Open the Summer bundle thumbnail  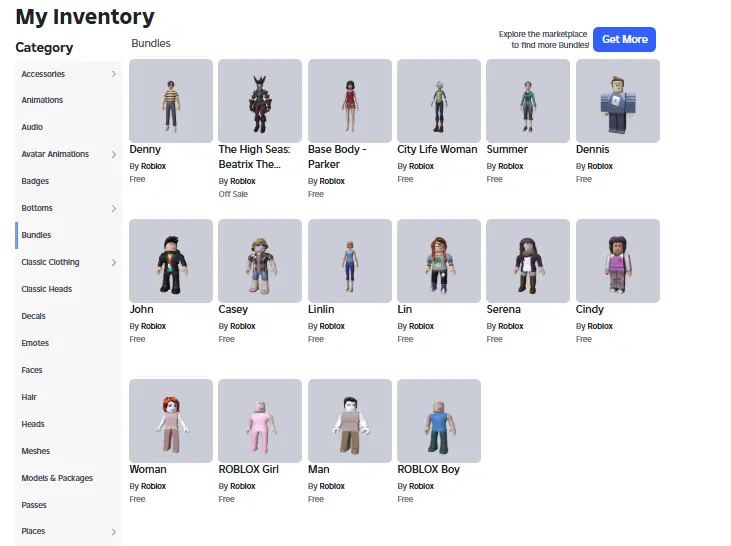coord(528,101)
